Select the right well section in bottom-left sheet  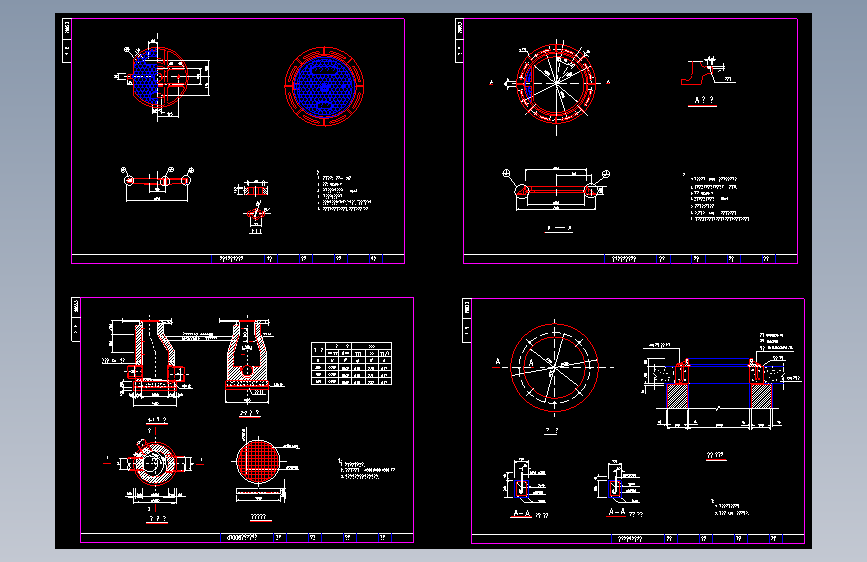(248, 360)
